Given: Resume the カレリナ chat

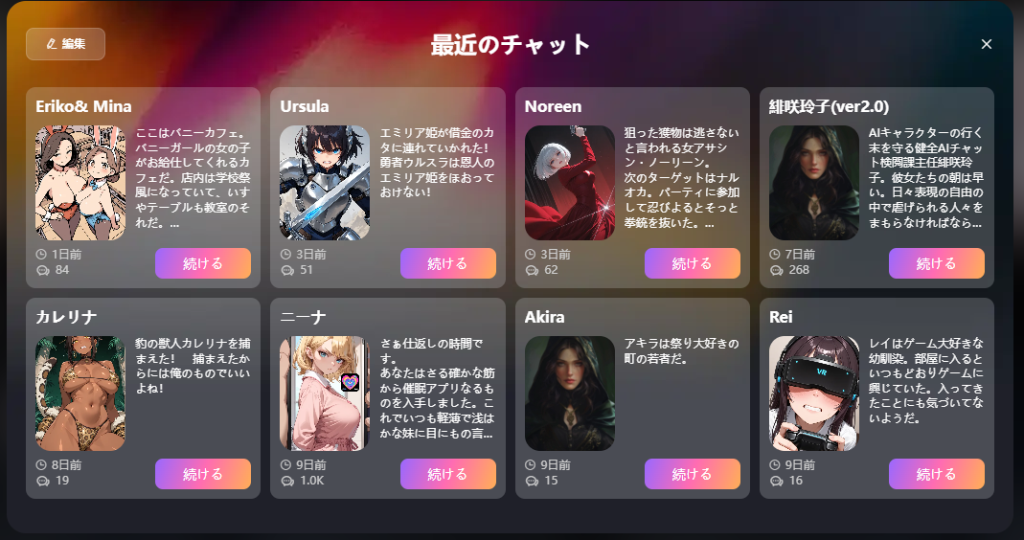Looking at the screenshot, I should (203, 474).
